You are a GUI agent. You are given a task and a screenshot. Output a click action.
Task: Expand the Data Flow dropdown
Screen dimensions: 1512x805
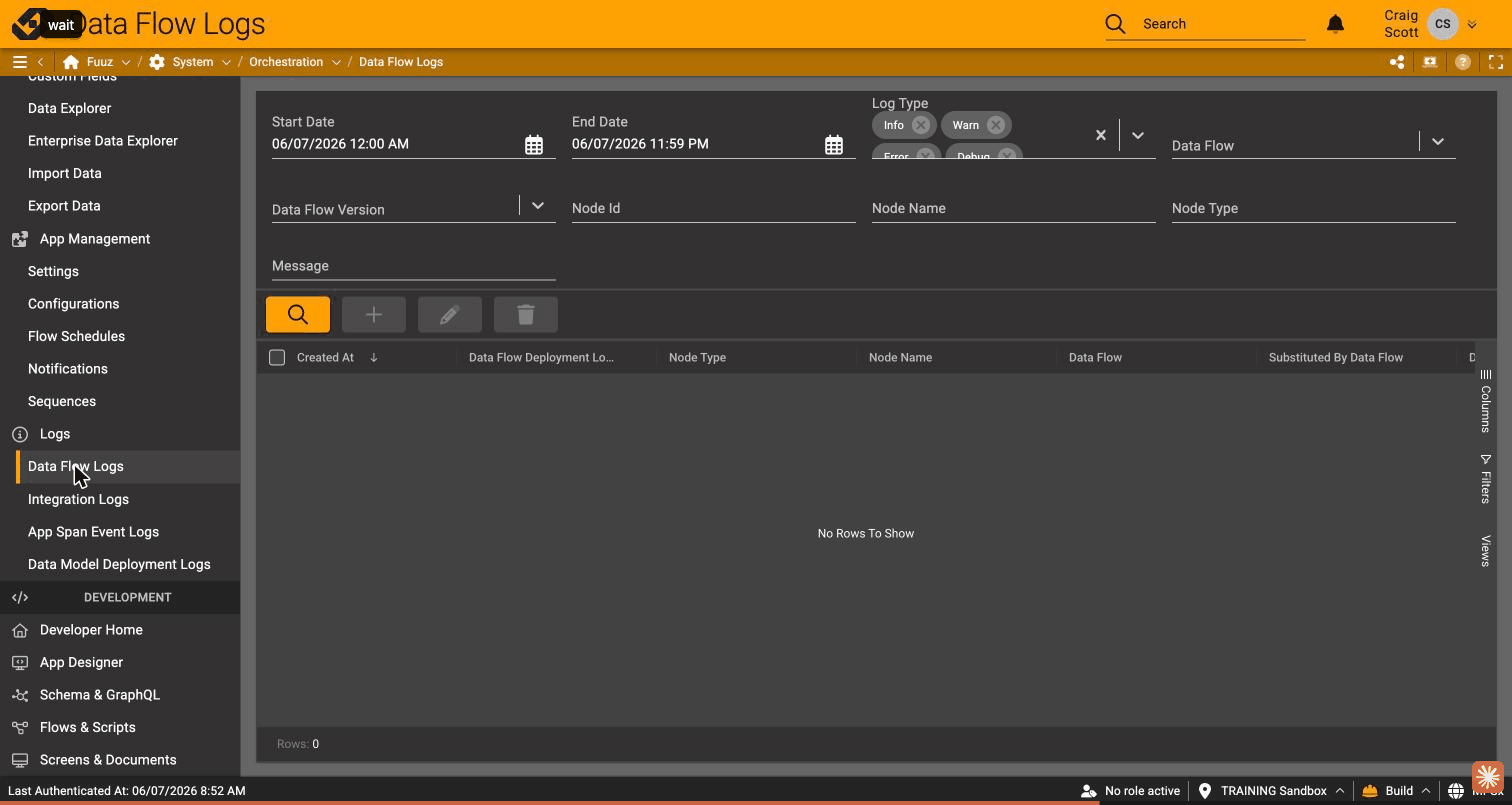point(1438,142)
